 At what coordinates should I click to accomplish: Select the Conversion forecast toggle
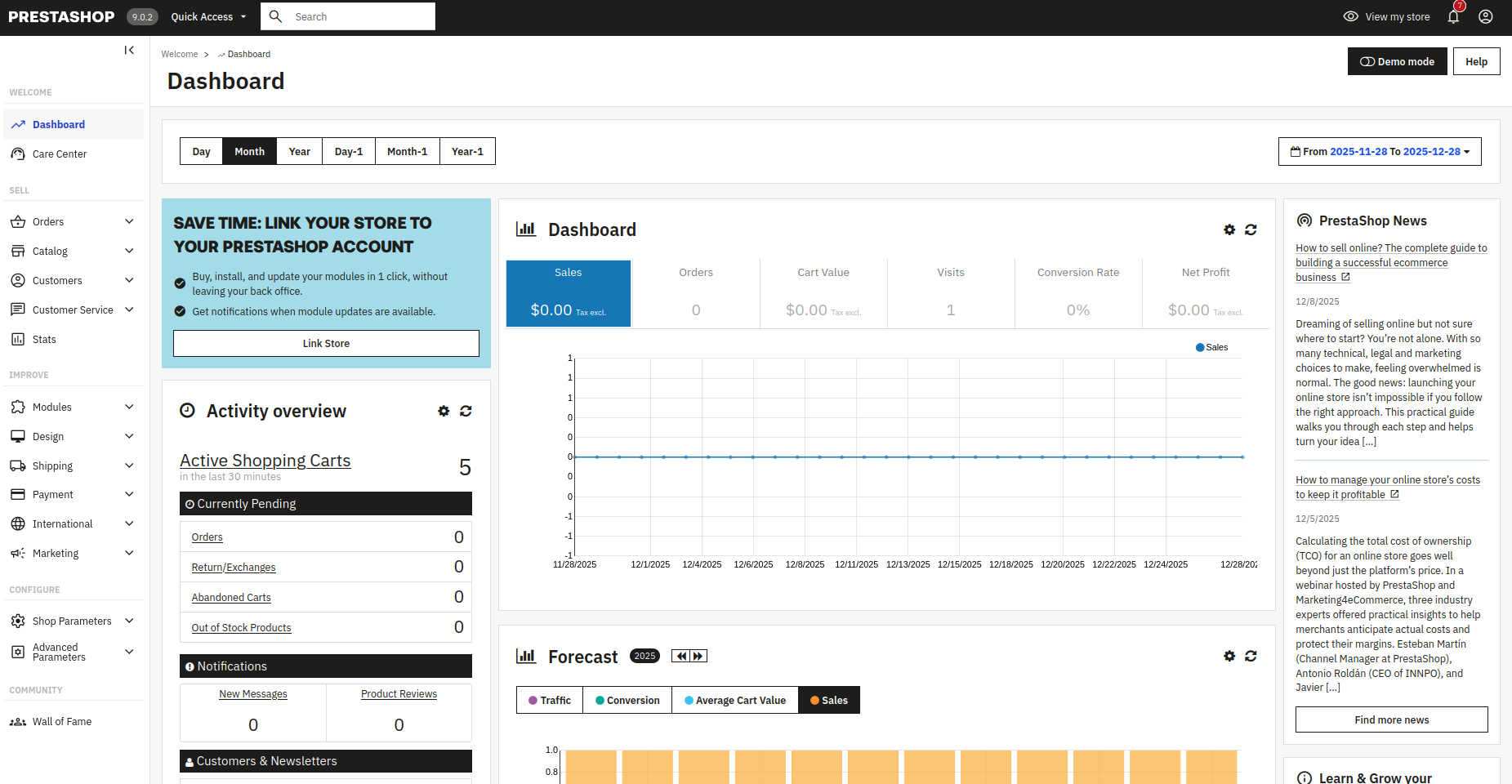tap(627, 701)
